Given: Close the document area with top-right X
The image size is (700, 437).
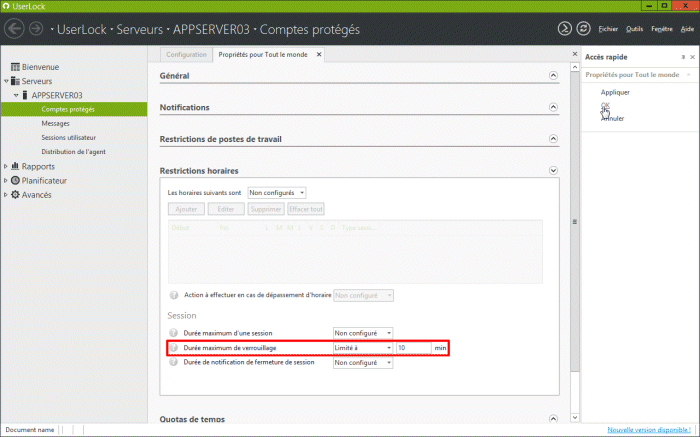Looking at the screenshot, I should 575,54.
